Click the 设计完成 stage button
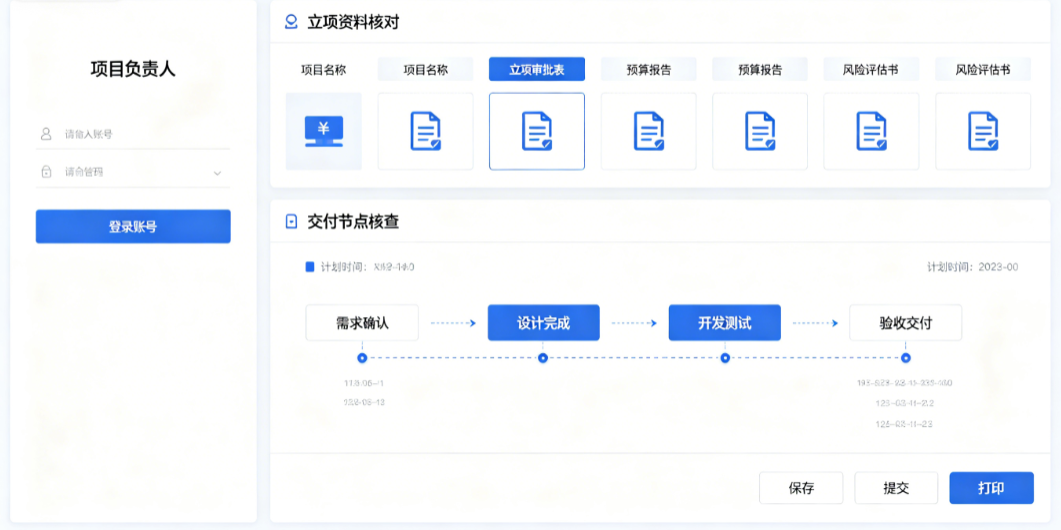The image size is (1061, 530). (543, 323)
